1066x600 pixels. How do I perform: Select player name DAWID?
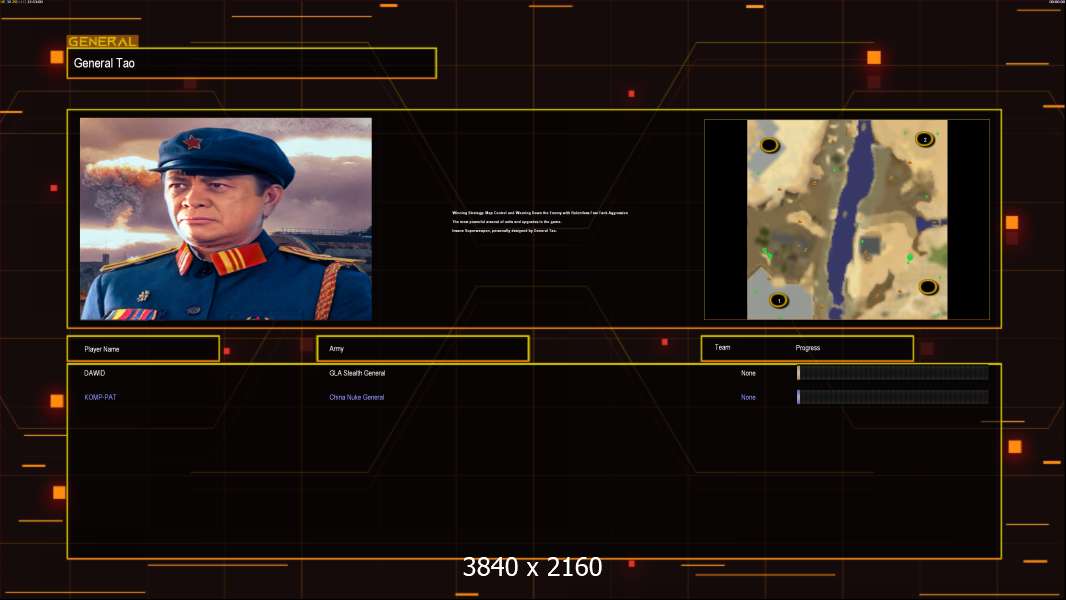click(x=94, y=373)
